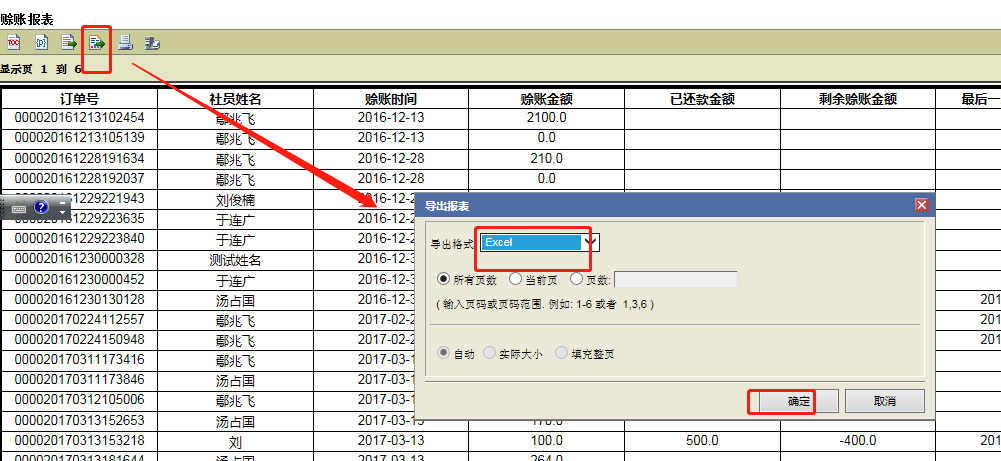Click order number 00002017031210​5006 cell
The image size is (1001, 461).
click(79, 400)
